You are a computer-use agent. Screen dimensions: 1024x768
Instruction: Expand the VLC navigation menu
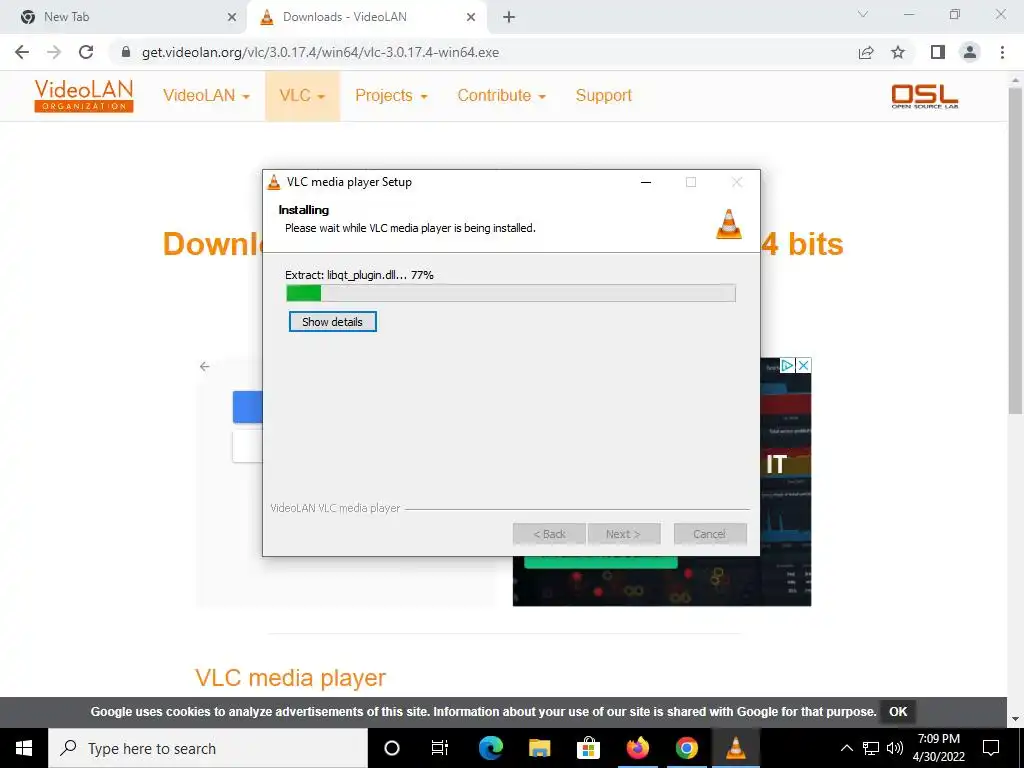coord(302,95)
